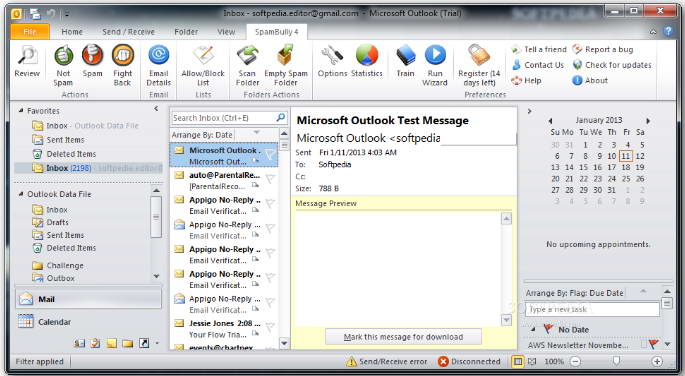Collapse the Favorites group
This screenshot has height=376, width=685.
click(x=21, y=111)
